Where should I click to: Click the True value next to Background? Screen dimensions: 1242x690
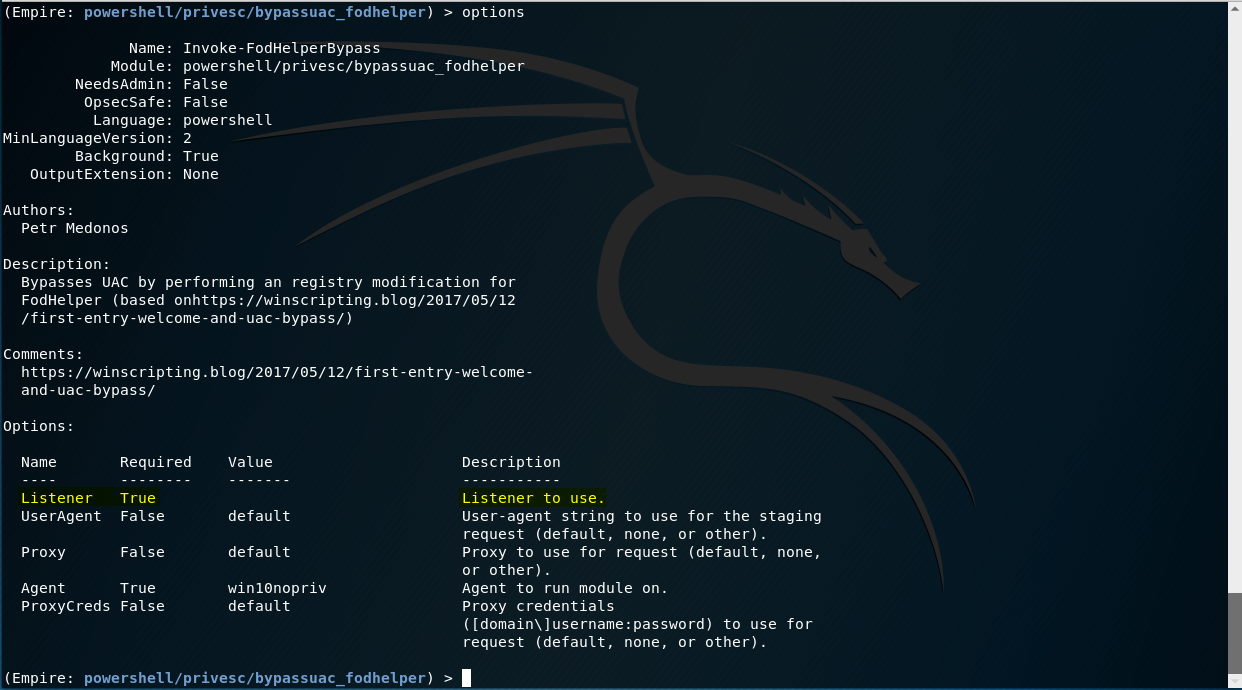[x=200, y=156]
